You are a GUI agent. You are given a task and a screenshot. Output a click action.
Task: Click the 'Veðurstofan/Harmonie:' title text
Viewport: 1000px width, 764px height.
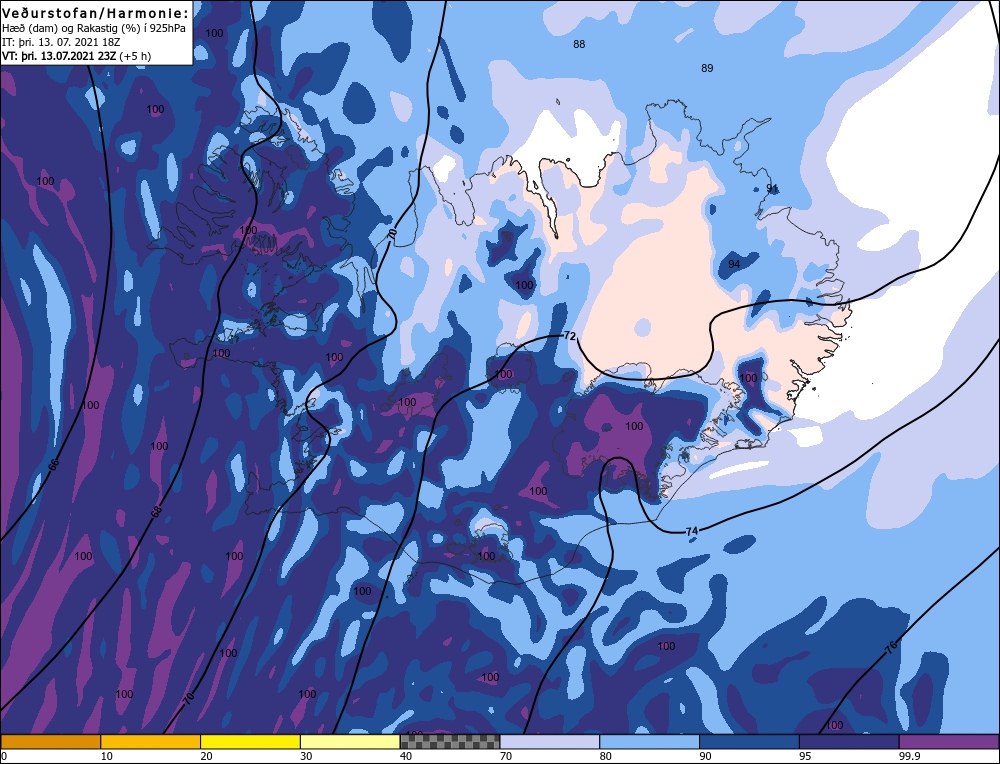(96, 13)
